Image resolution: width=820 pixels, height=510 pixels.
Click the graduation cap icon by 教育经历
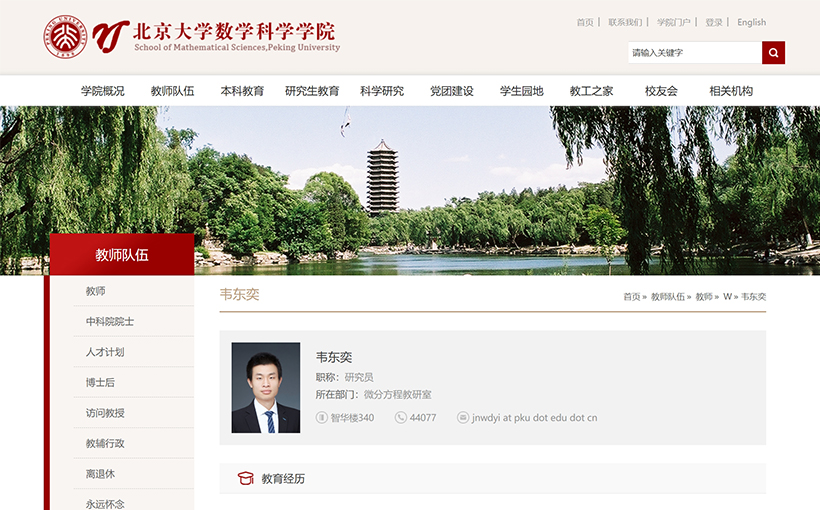(246, 479)
